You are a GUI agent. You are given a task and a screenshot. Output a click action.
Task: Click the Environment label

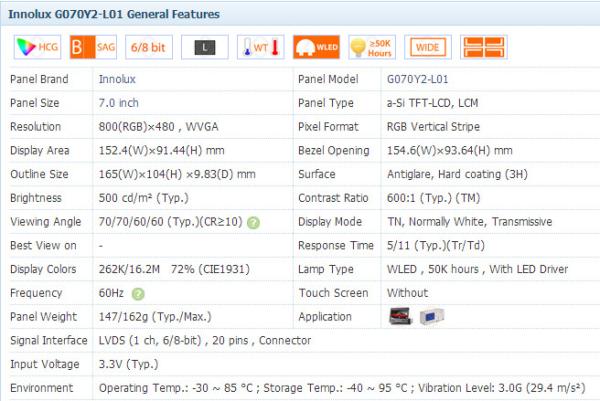coord(41,388)
